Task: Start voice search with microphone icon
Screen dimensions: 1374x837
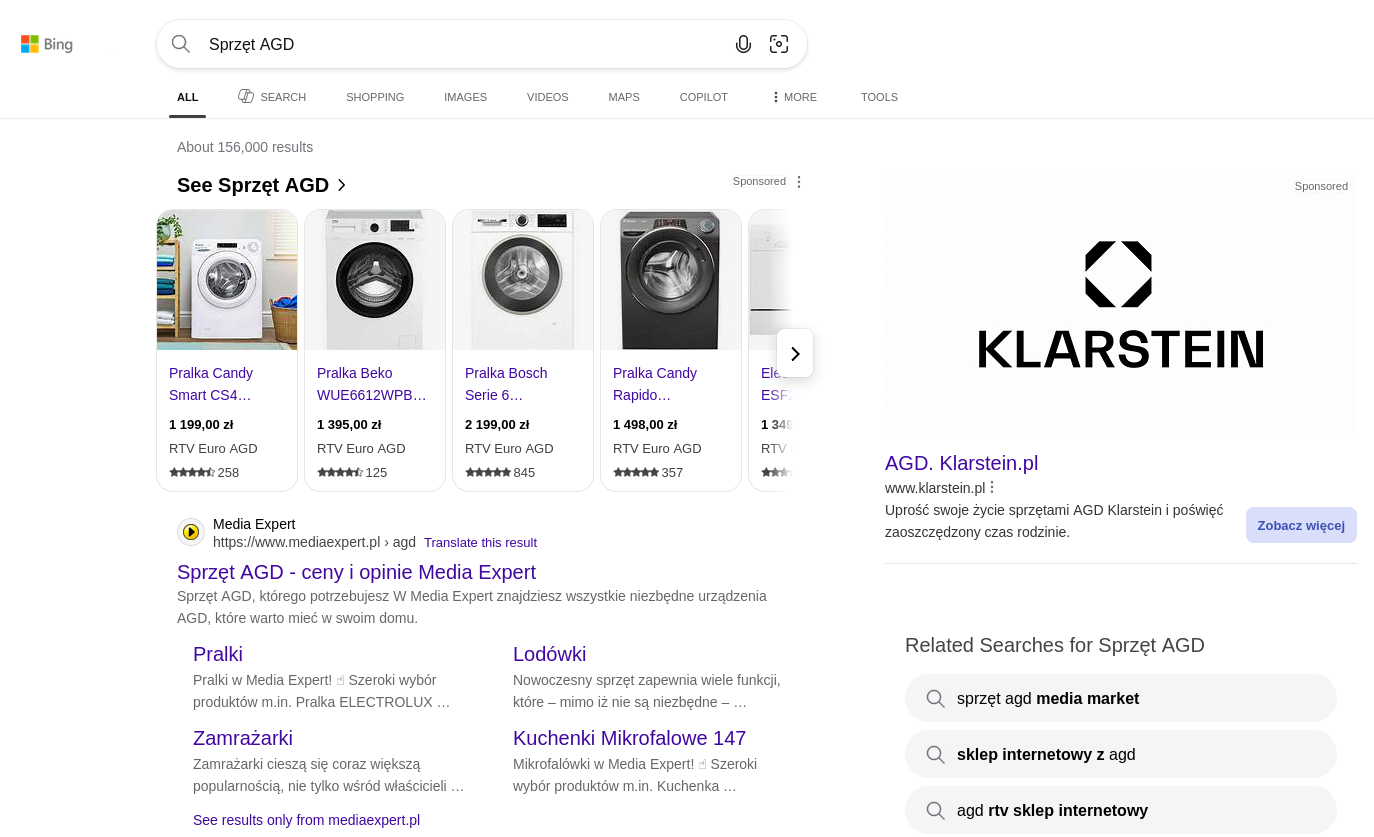Action: coord(743,44)
